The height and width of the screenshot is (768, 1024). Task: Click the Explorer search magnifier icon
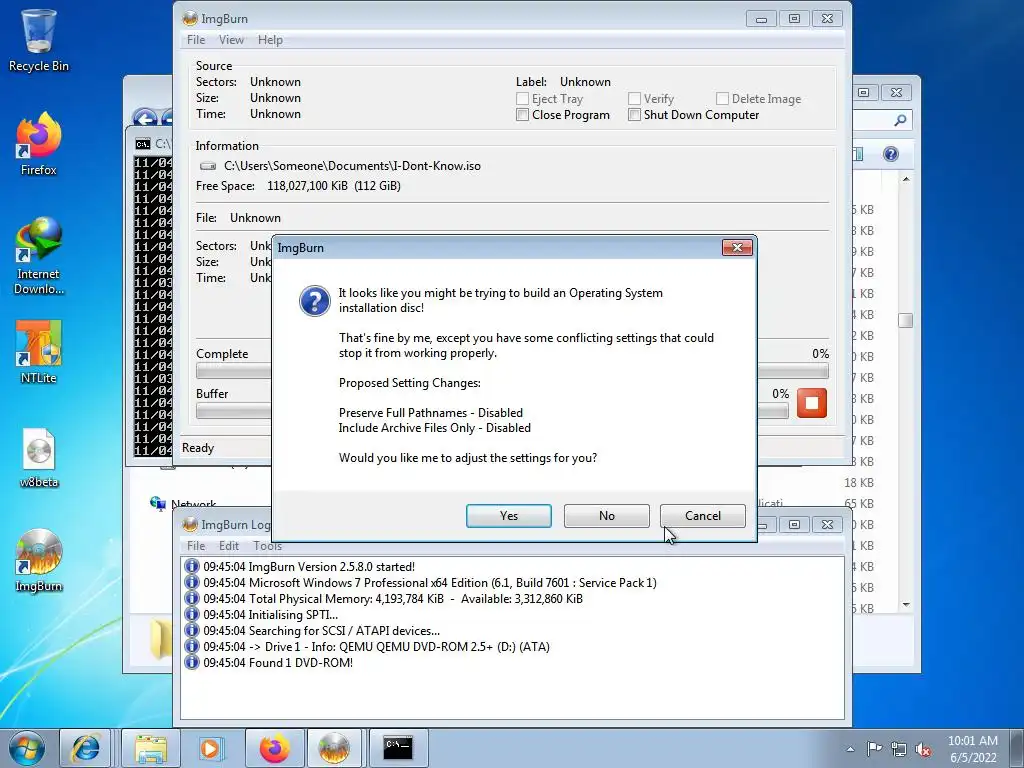pyautogui.click(x=901, y=120)
